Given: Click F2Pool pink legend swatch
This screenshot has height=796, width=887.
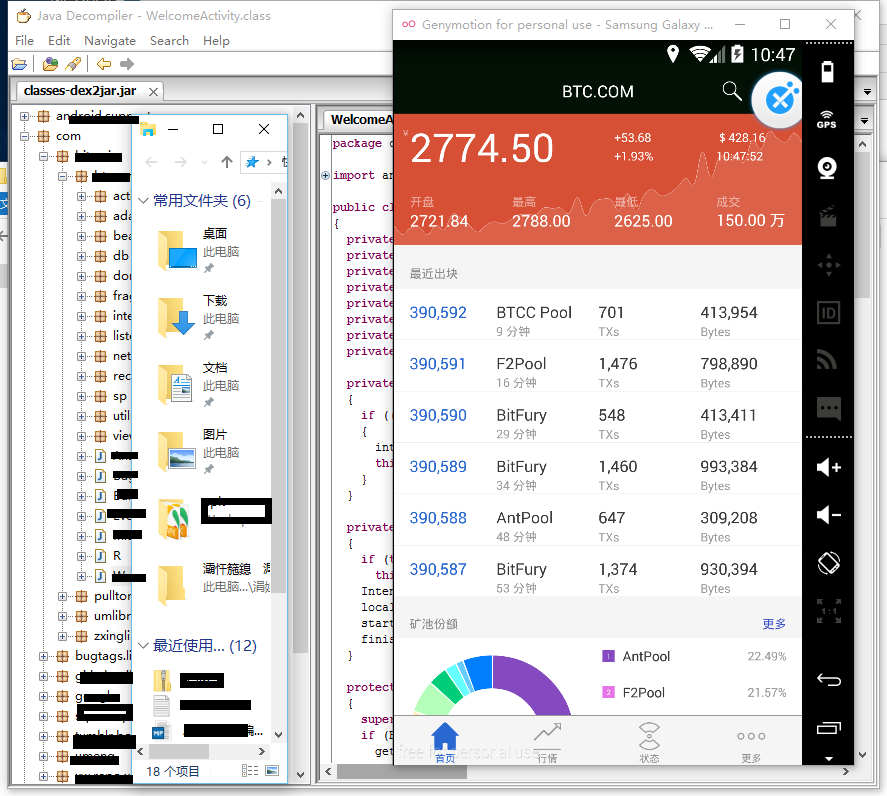Looking at the screenshot, I should click(608, 692).
